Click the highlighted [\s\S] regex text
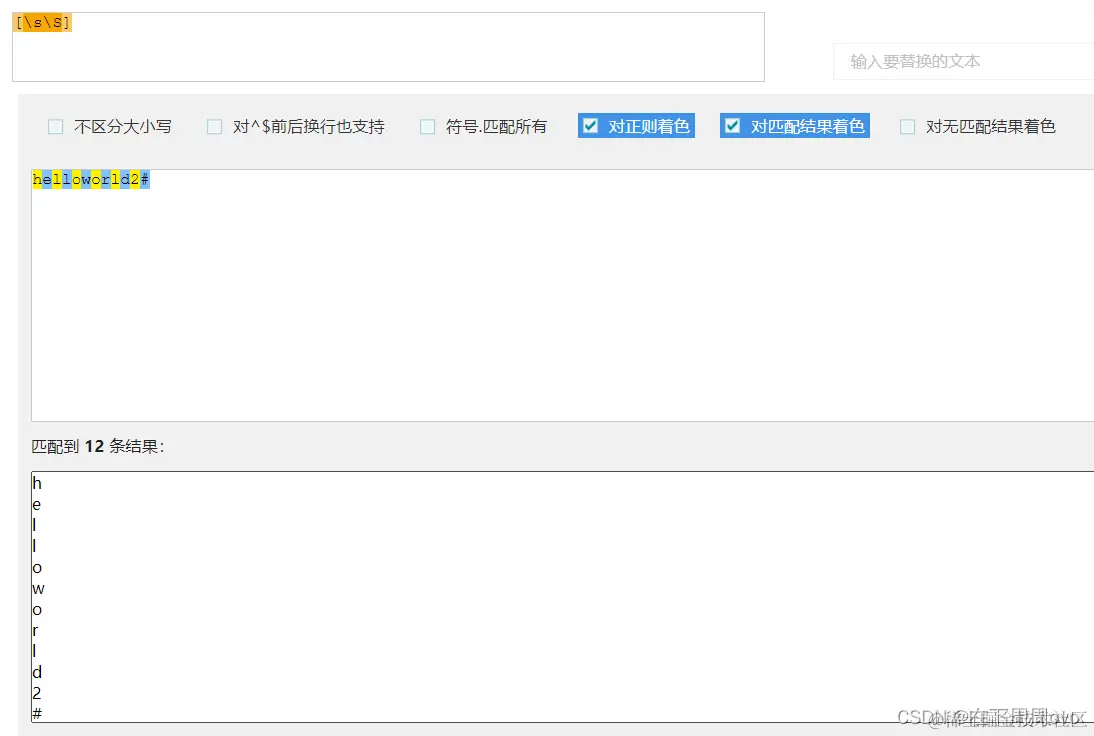1094x736 pixels. [42, 21]
